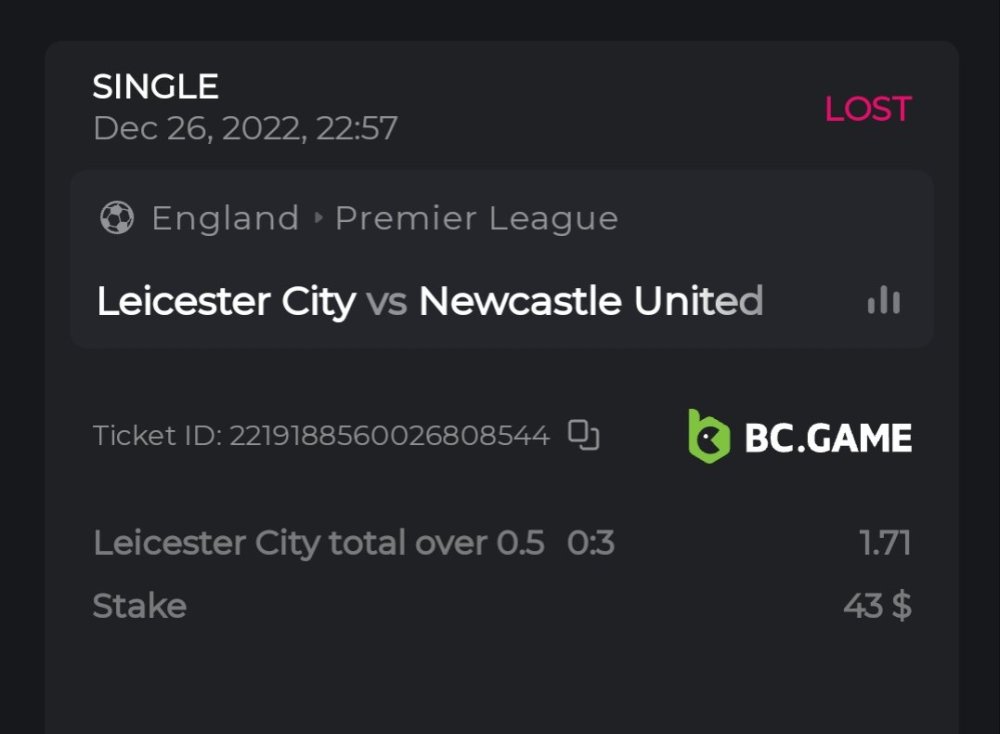Click the 1.71 odds value

pyautogui.click(x=884, y=543)
